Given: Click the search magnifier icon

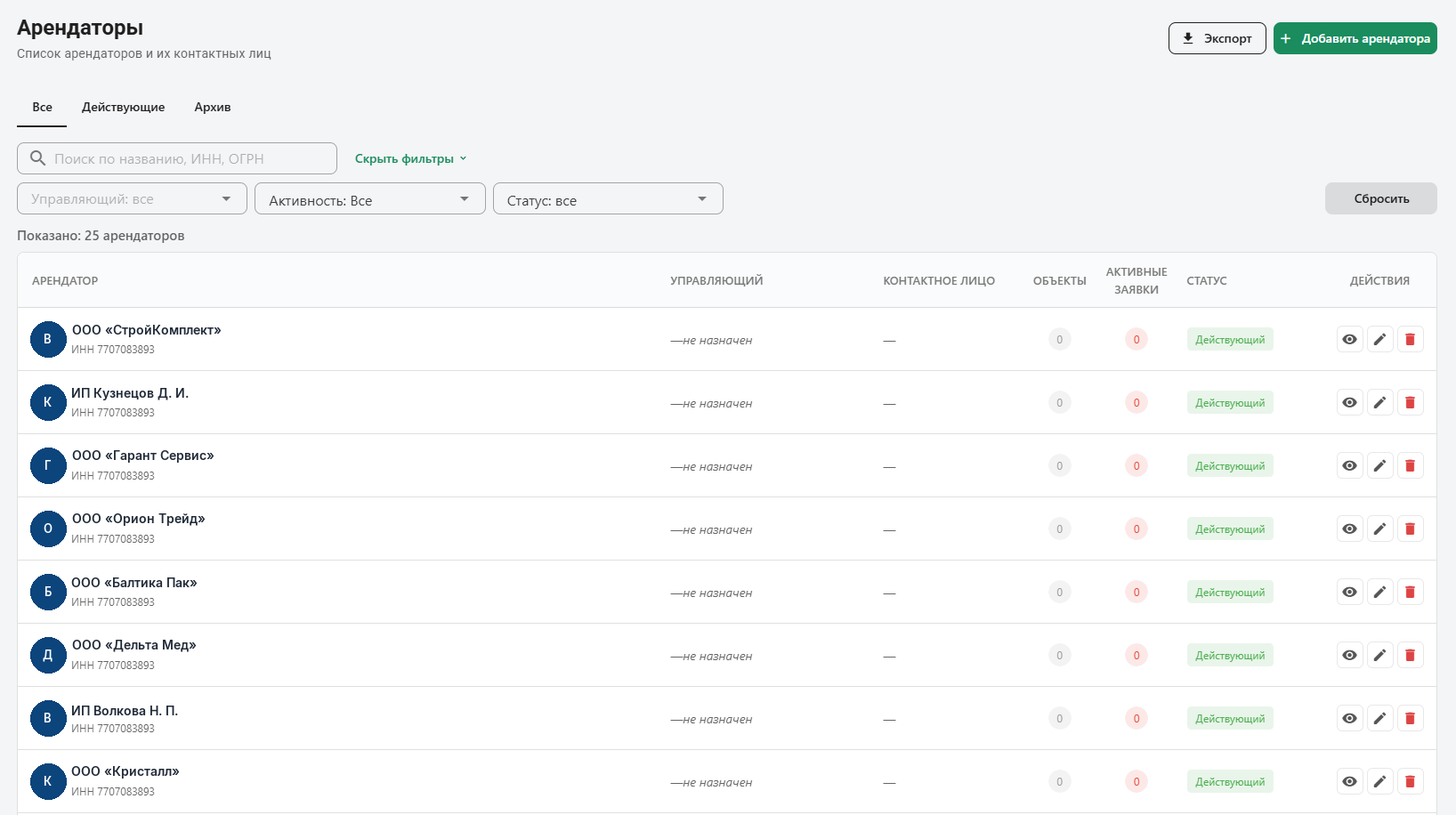Looking at the screenshot, I should [x=37, y=158].
